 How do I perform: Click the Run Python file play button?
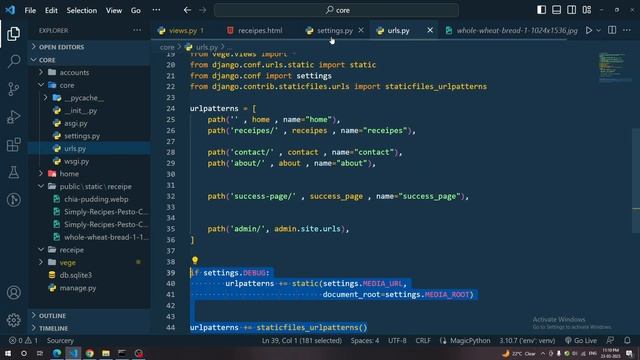589,30
